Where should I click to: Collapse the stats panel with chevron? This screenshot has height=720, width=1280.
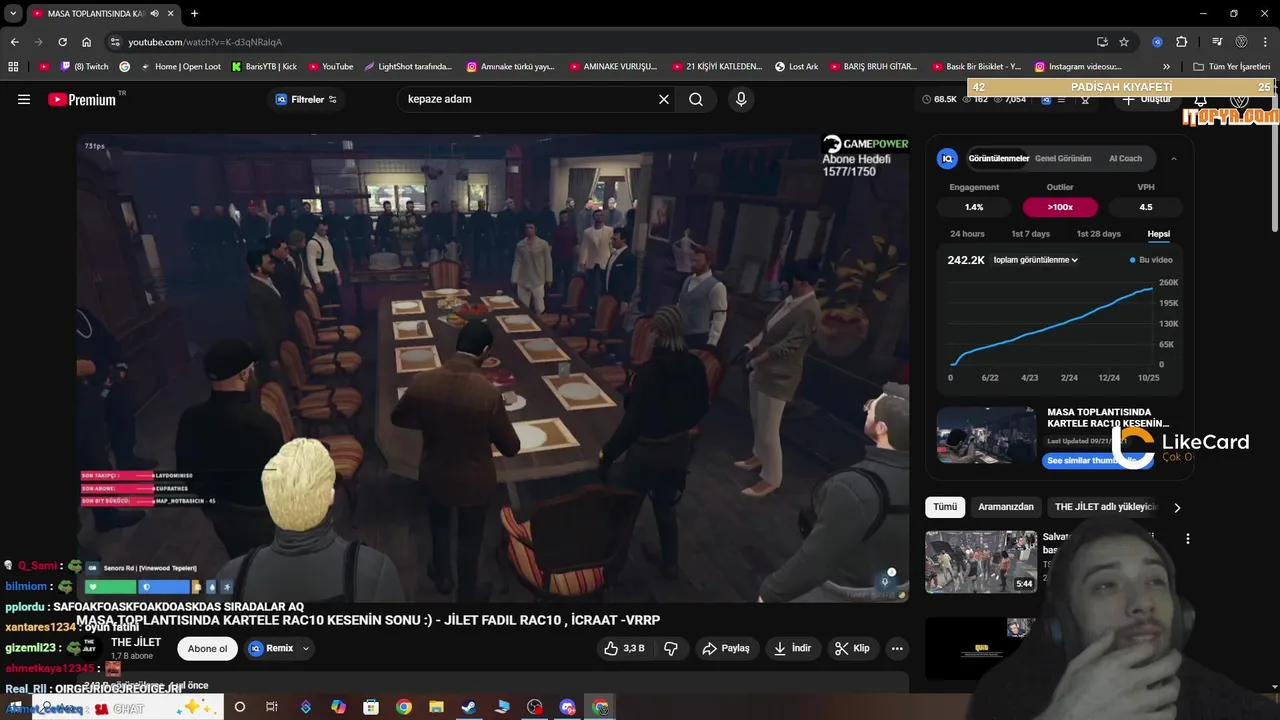pos(1174,158)
